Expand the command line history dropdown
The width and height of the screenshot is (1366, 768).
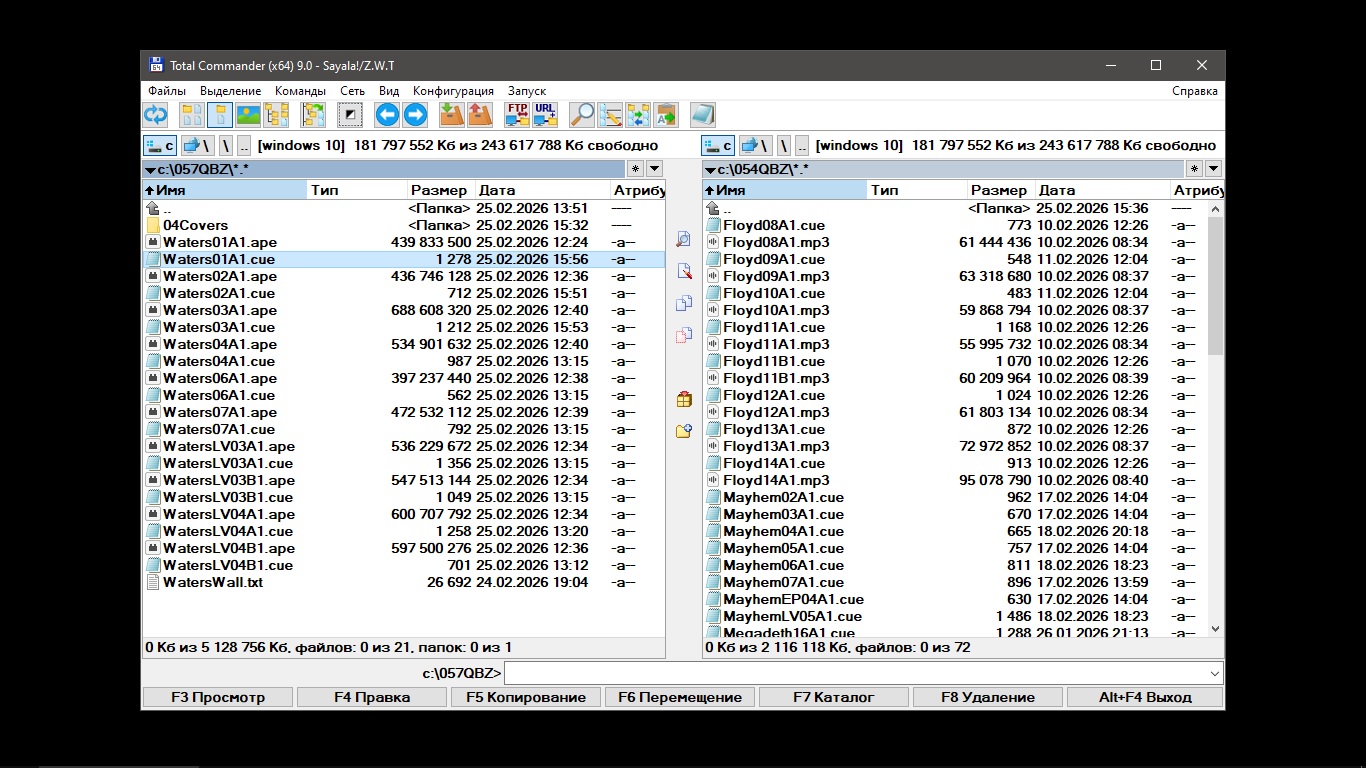tap(1215, 674)
